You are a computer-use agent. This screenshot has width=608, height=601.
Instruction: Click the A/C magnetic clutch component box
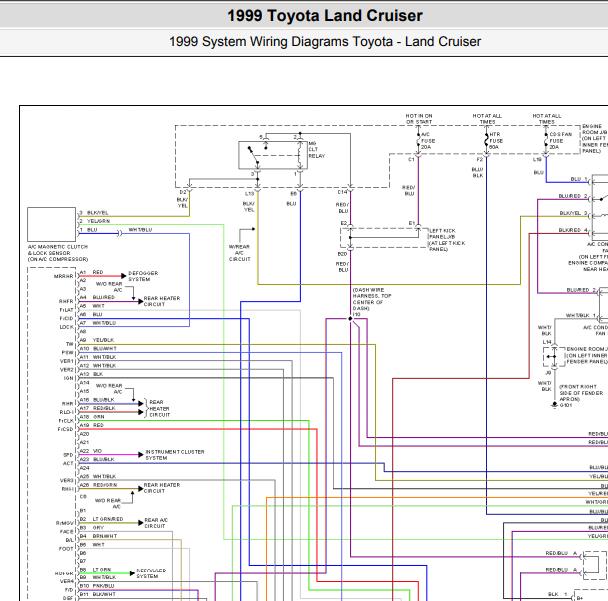[52, 225]
